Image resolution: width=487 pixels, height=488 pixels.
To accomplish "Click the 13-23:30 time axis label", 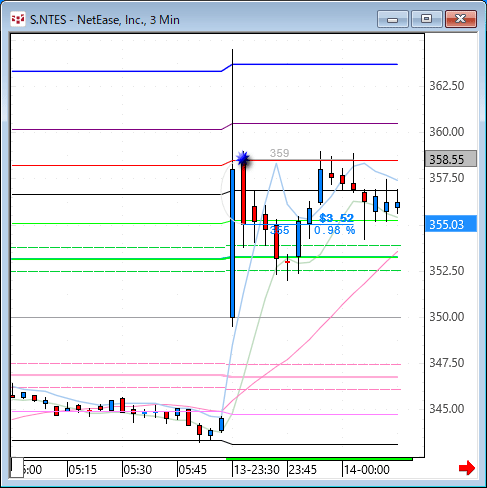I will (257, 470).
